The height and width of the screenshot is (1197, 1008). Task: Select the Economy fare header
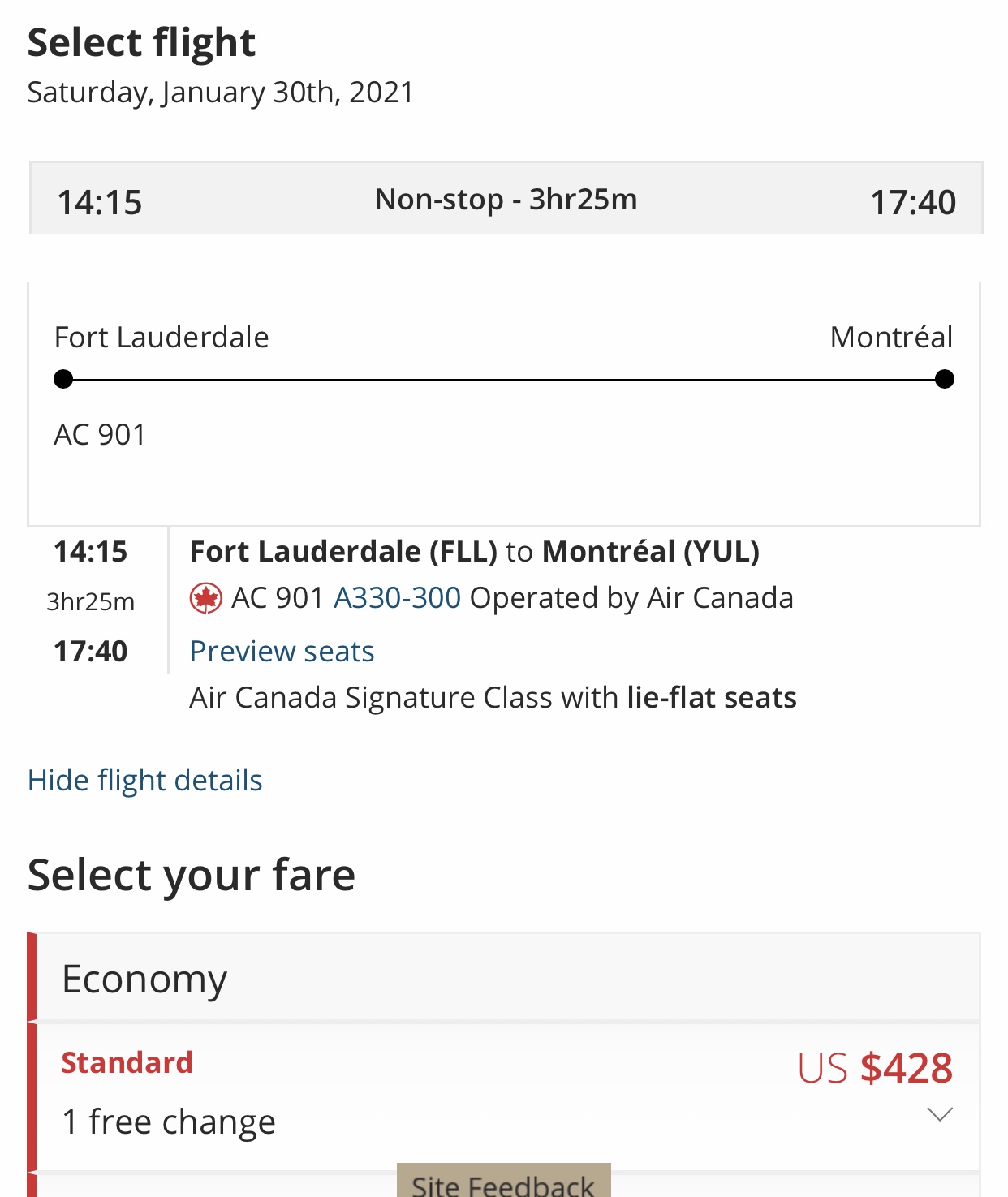coord(144,980)
